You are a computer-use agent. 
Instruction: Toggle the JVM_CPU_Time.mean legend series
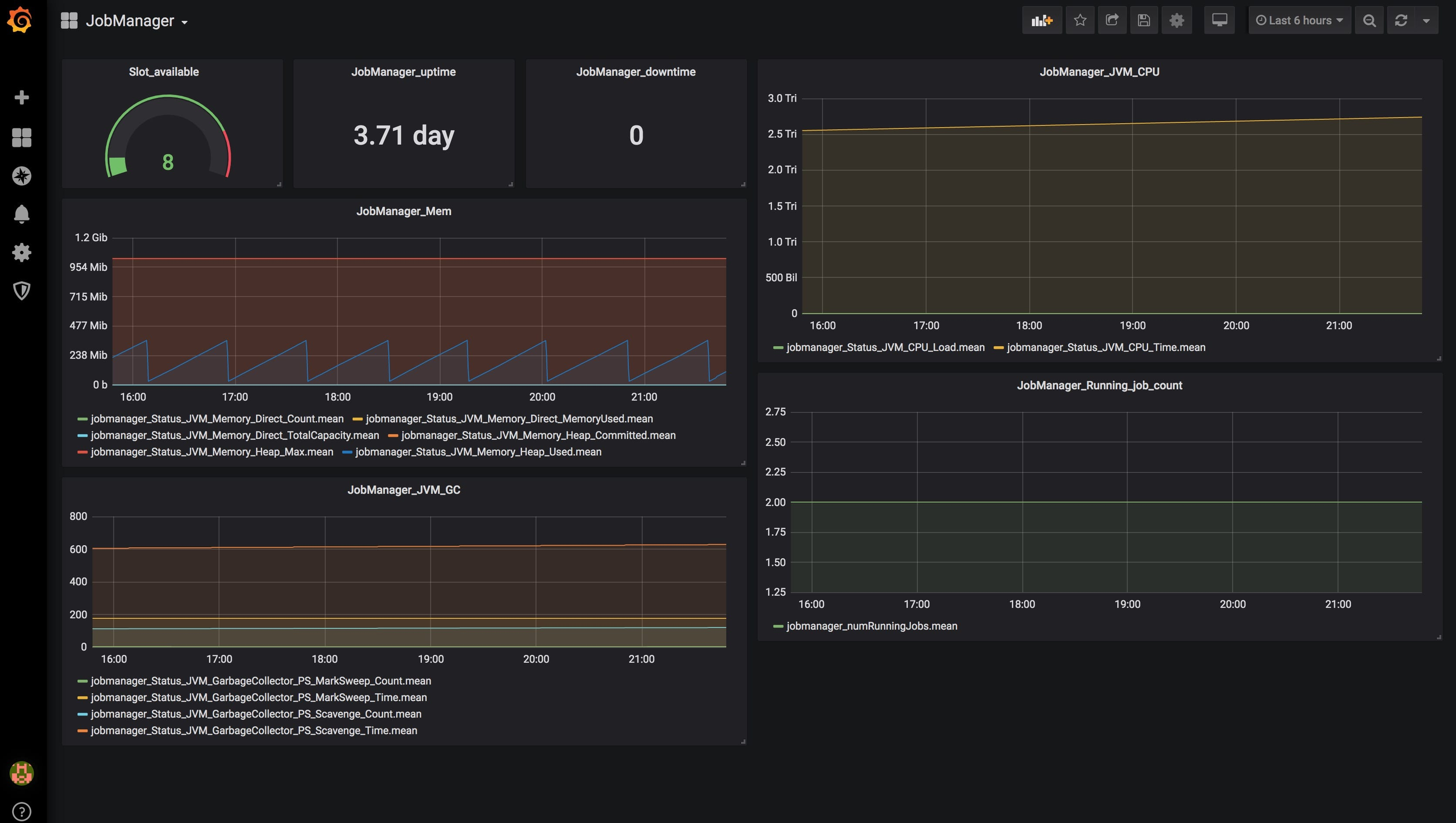tap(1106, 348)
